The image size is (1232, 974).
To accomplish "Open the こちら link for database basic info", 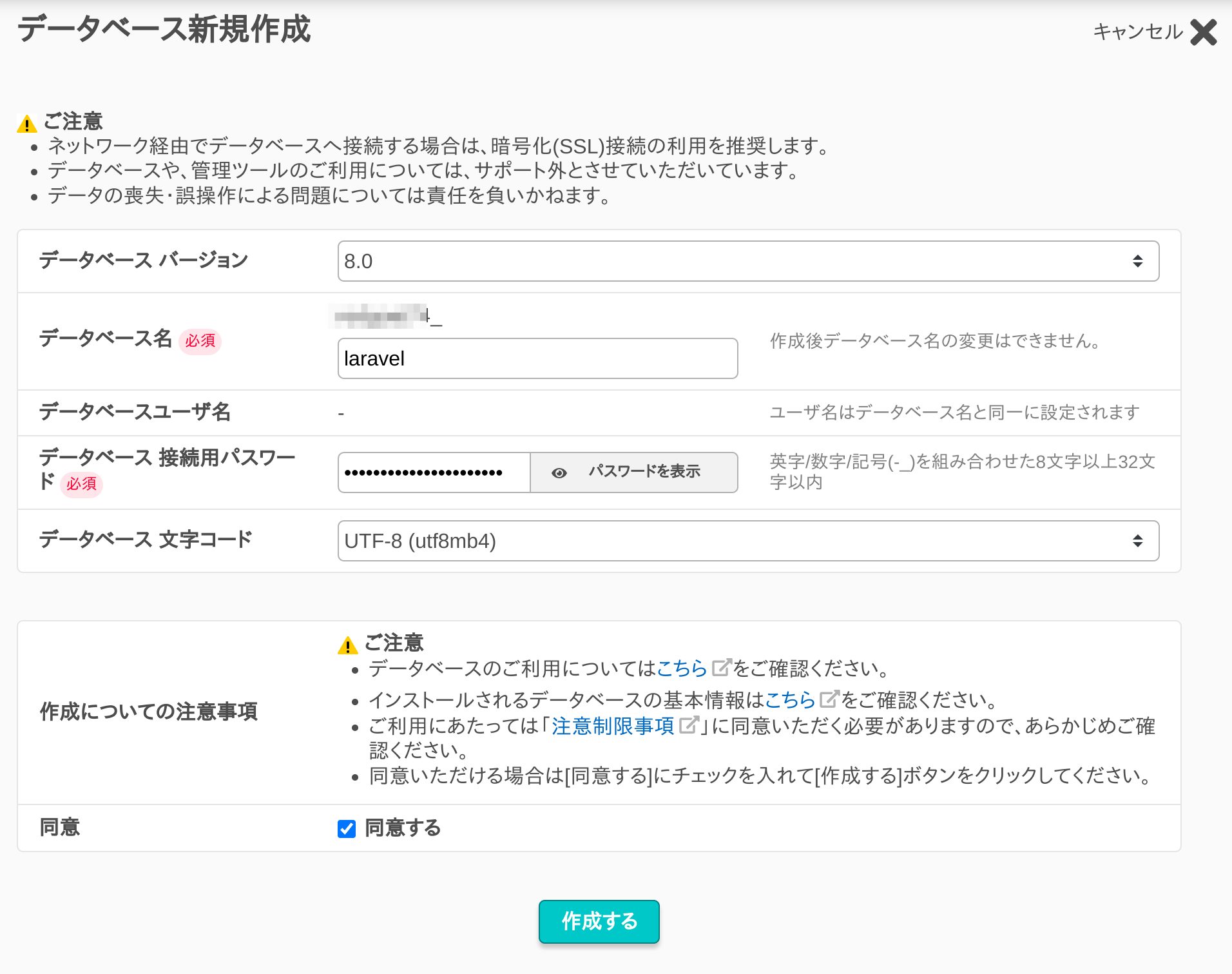I will point(790,700).
